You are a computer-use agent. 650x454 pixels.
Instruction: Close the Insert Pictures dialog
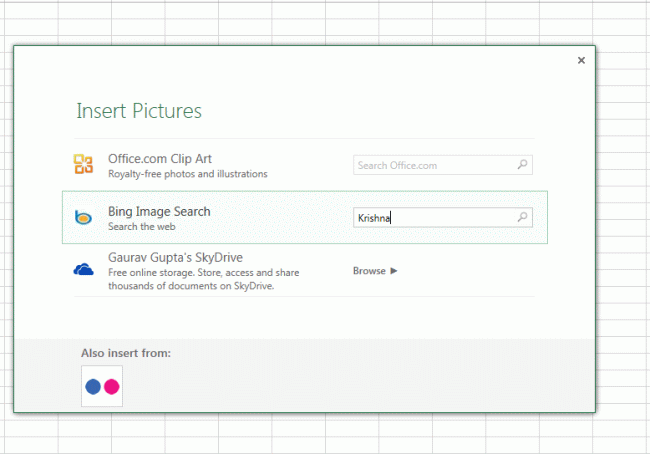click(581, 61)
